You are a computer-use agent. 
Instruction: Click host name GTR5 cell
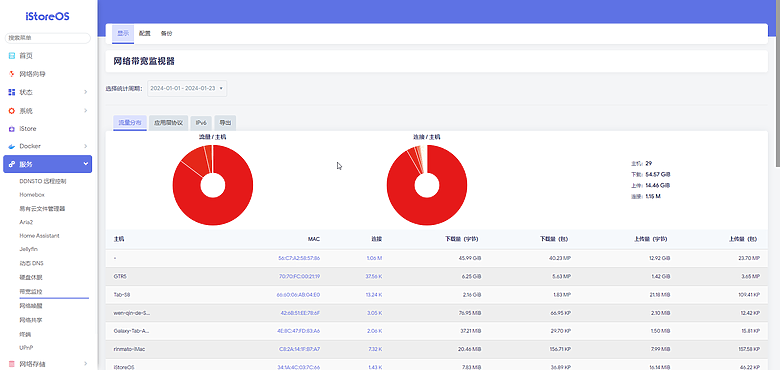(119, 276)
